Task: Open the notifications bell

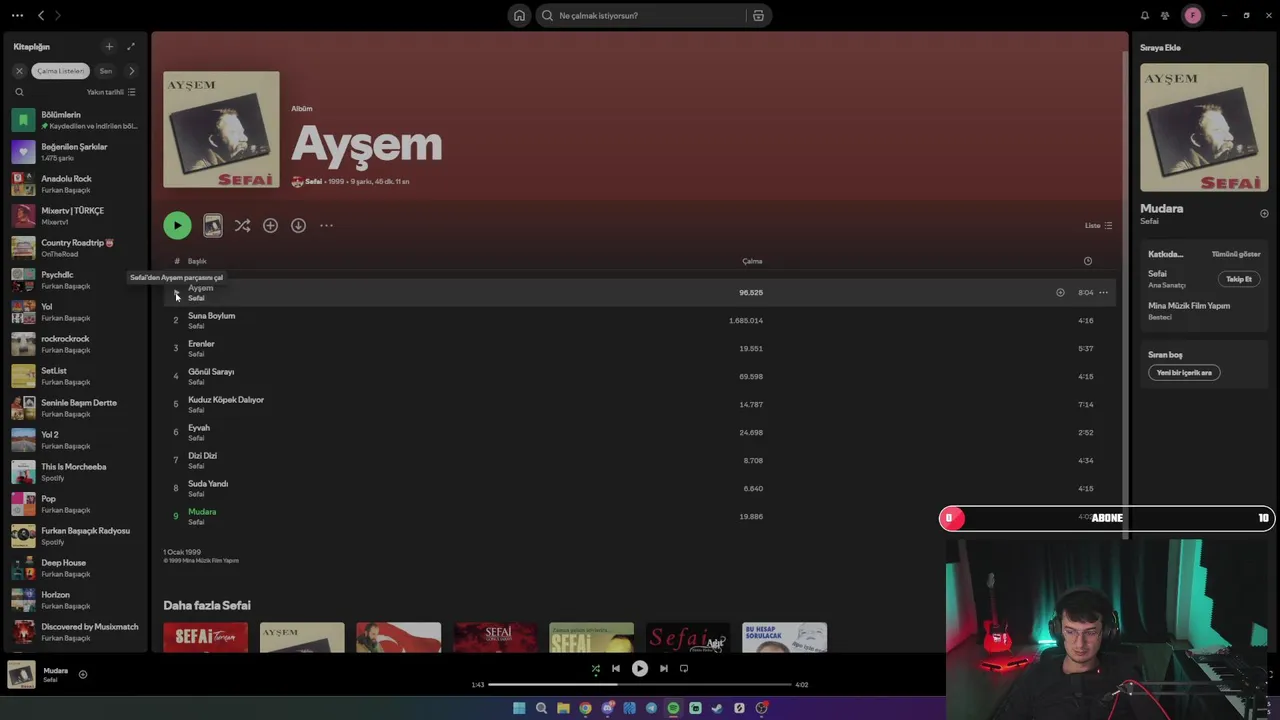Action: click(x=1145, y=15)
